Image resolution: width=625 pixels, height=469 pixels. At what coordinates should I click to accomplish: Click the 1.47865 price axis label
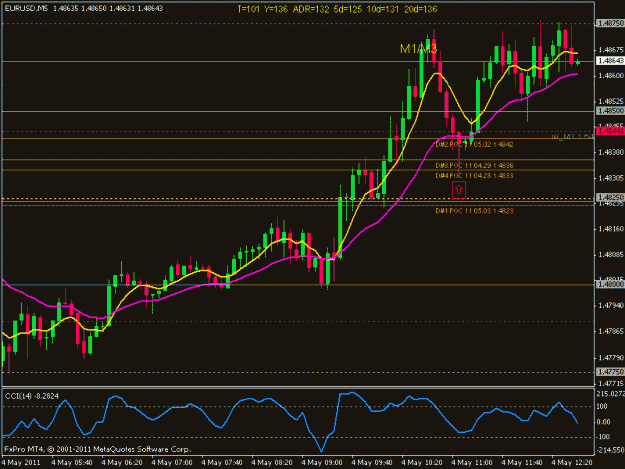coord(611,332)
